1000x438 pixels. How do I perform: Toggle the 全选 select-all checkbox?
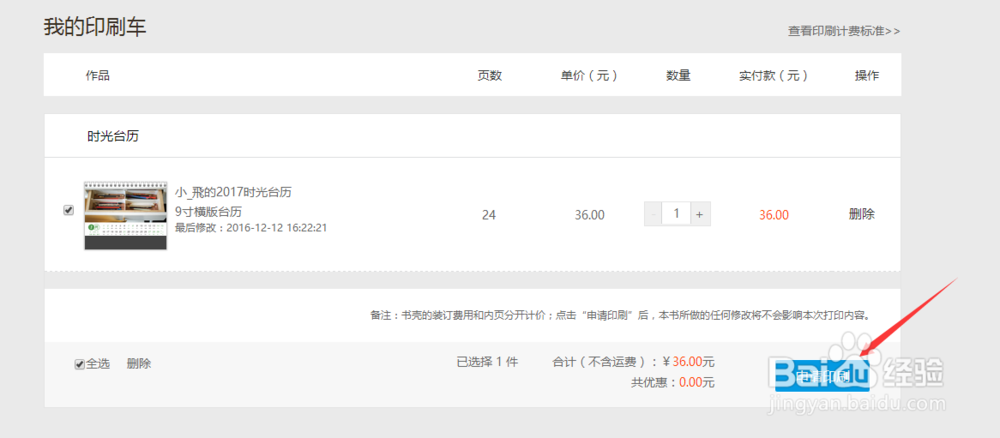click(80, 365)
